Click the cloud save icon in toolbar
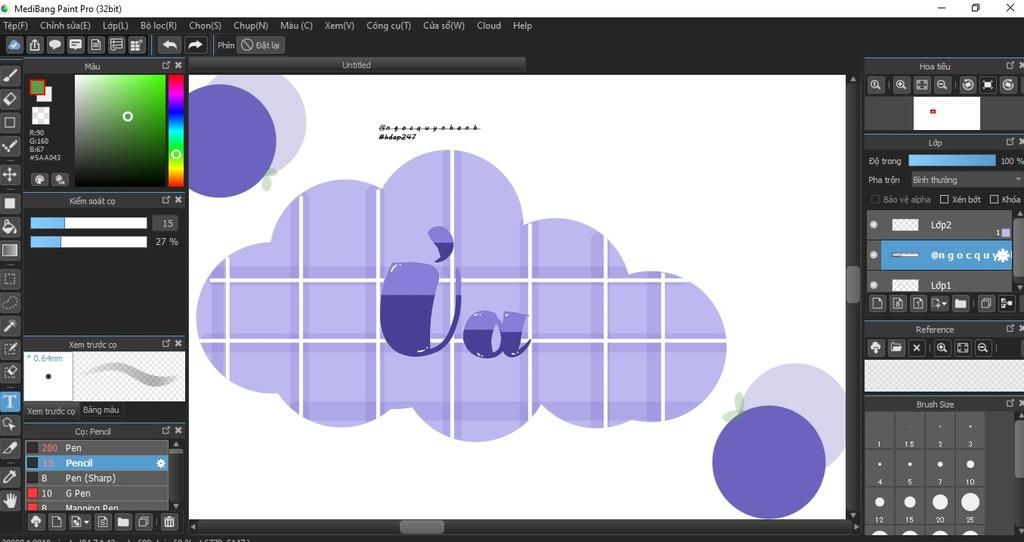 [x=14, y=45]
